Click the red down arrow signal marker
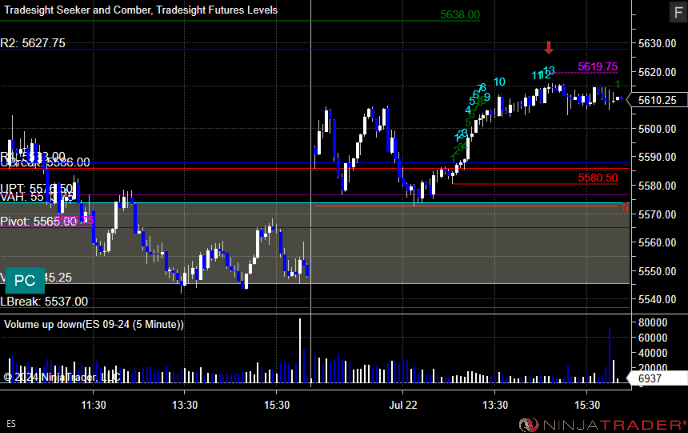This screenshot has width=688, height=433. pos(548,47)
